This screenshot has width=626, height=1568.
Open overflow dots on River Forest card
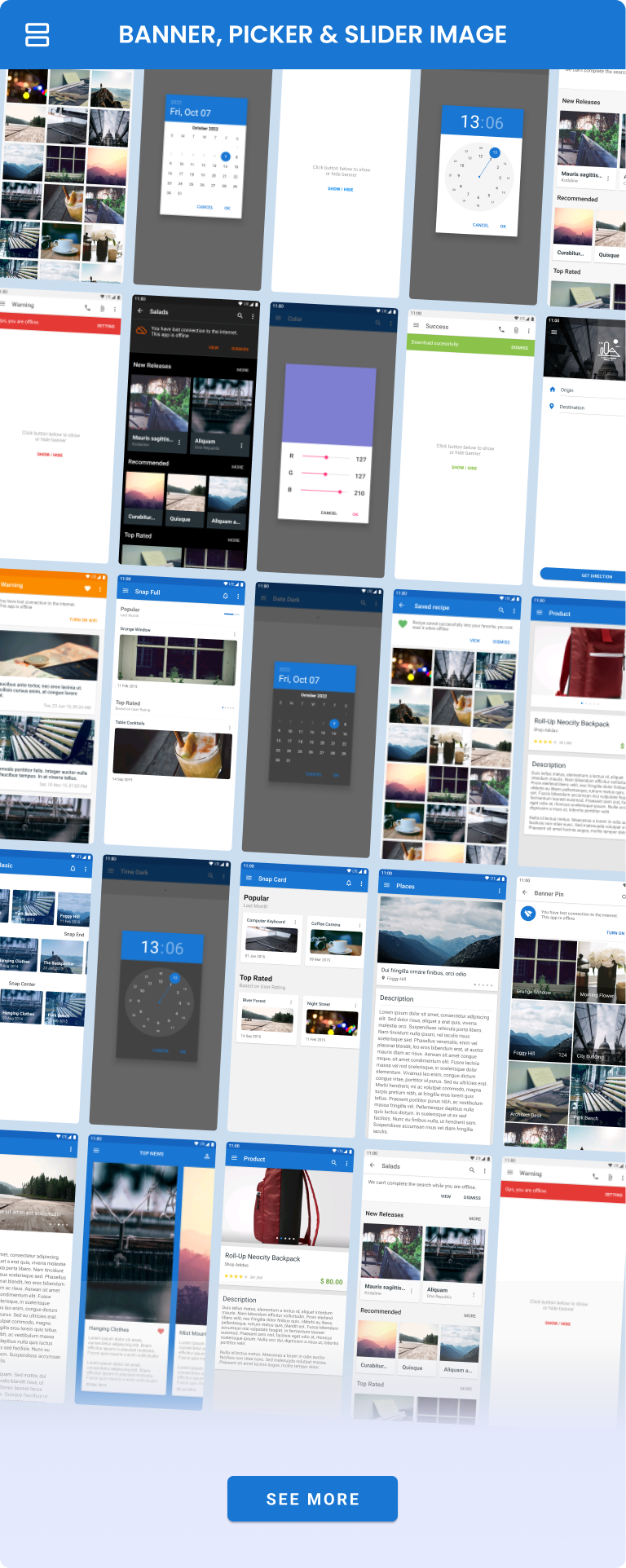(291, 1002)
